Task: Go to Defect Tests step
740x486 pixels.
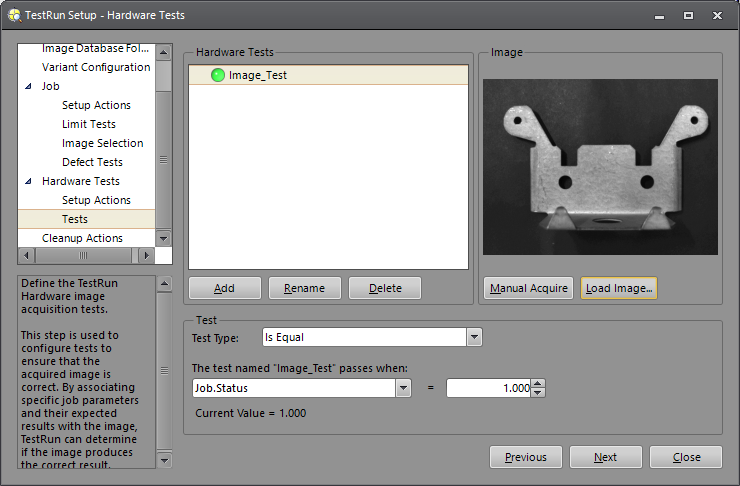Action: point(92,163)
